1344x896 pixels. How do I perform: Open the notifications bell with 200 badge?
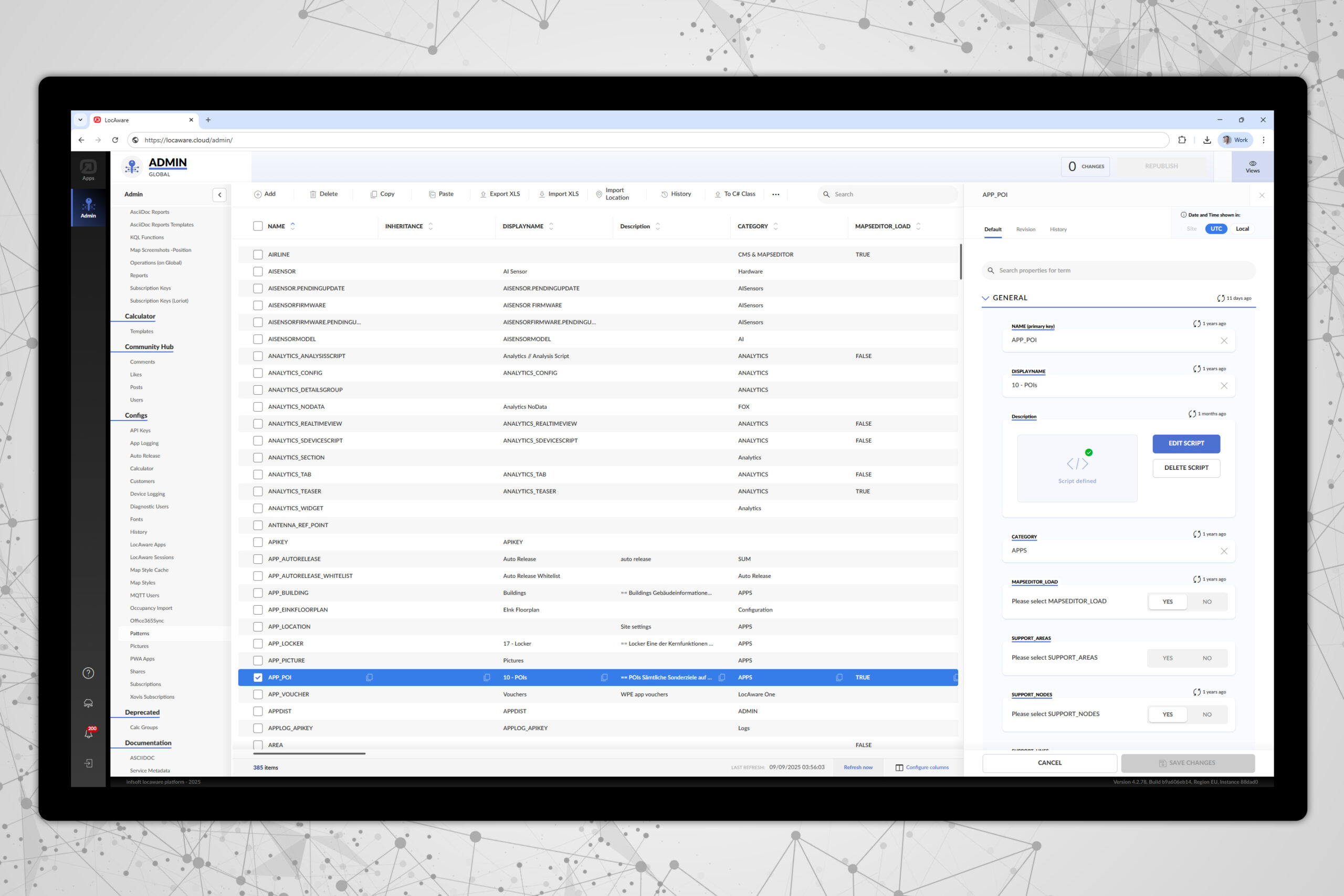tap(89, 734)
